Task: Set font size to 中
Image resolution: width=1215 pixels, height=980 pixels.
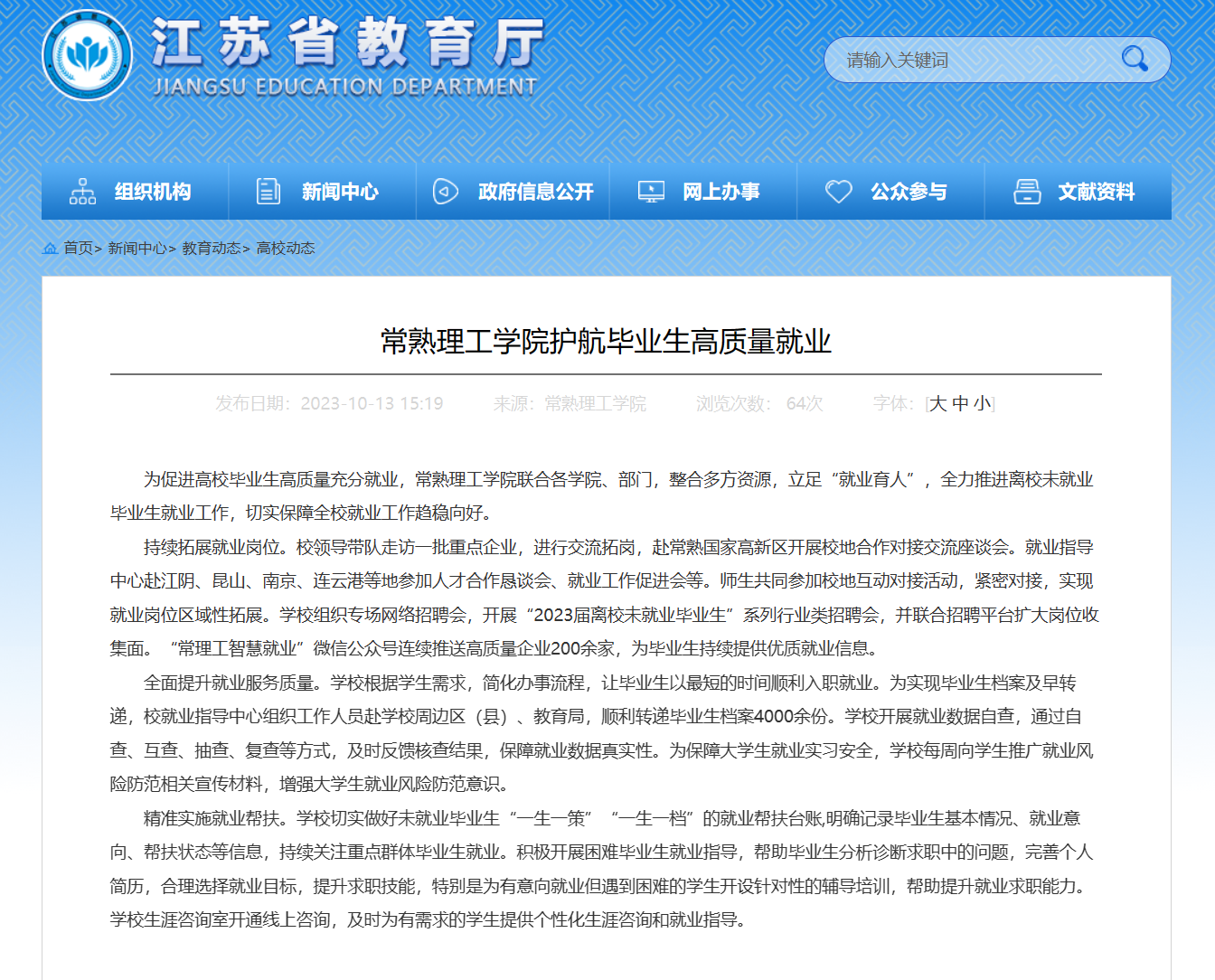Action: click(960, 403)
